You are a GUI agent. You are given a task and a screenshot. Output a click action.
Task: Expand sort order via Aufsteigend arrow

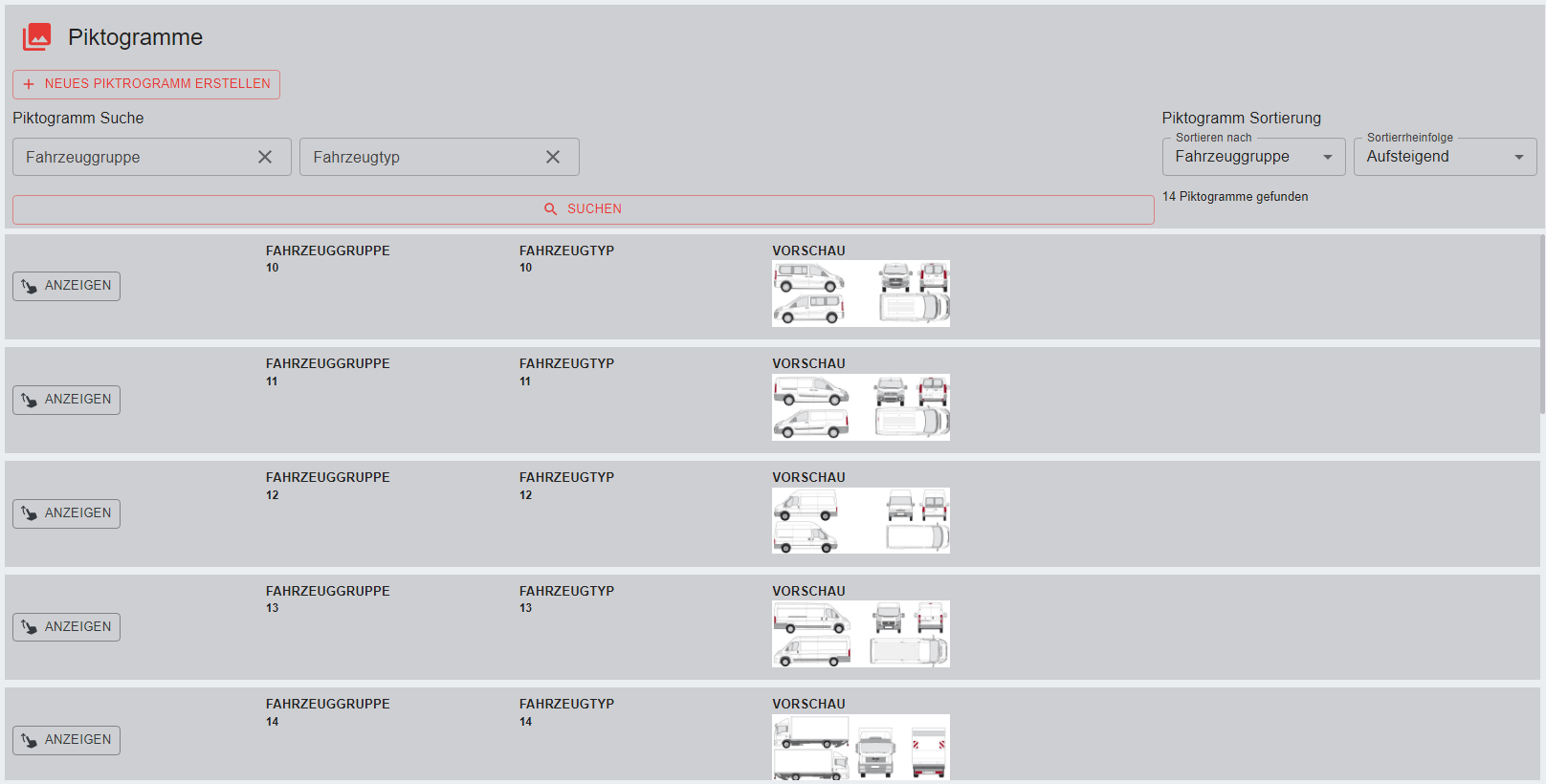(x=1518, y=157)
